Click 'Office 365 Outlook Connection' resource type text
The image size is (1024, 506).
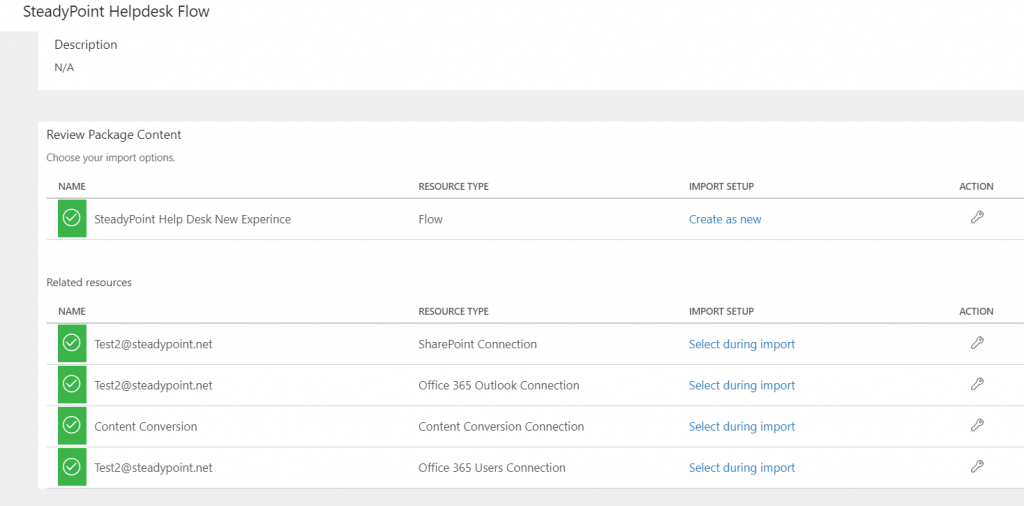click(x=499, y=385)
